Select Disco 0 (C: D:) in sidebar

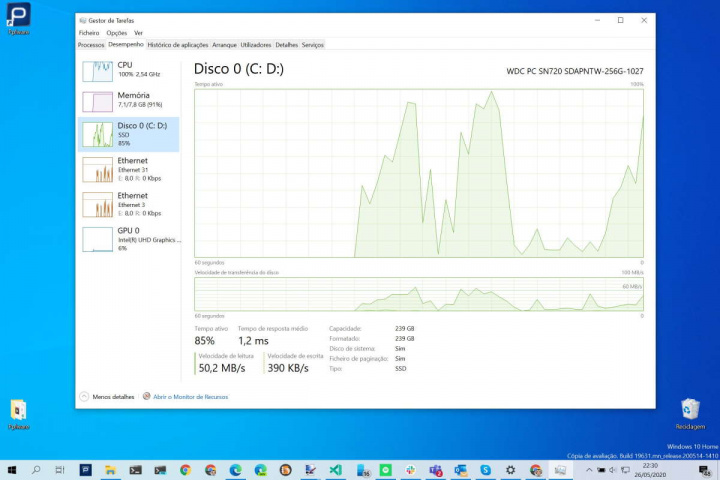point(128,134)
